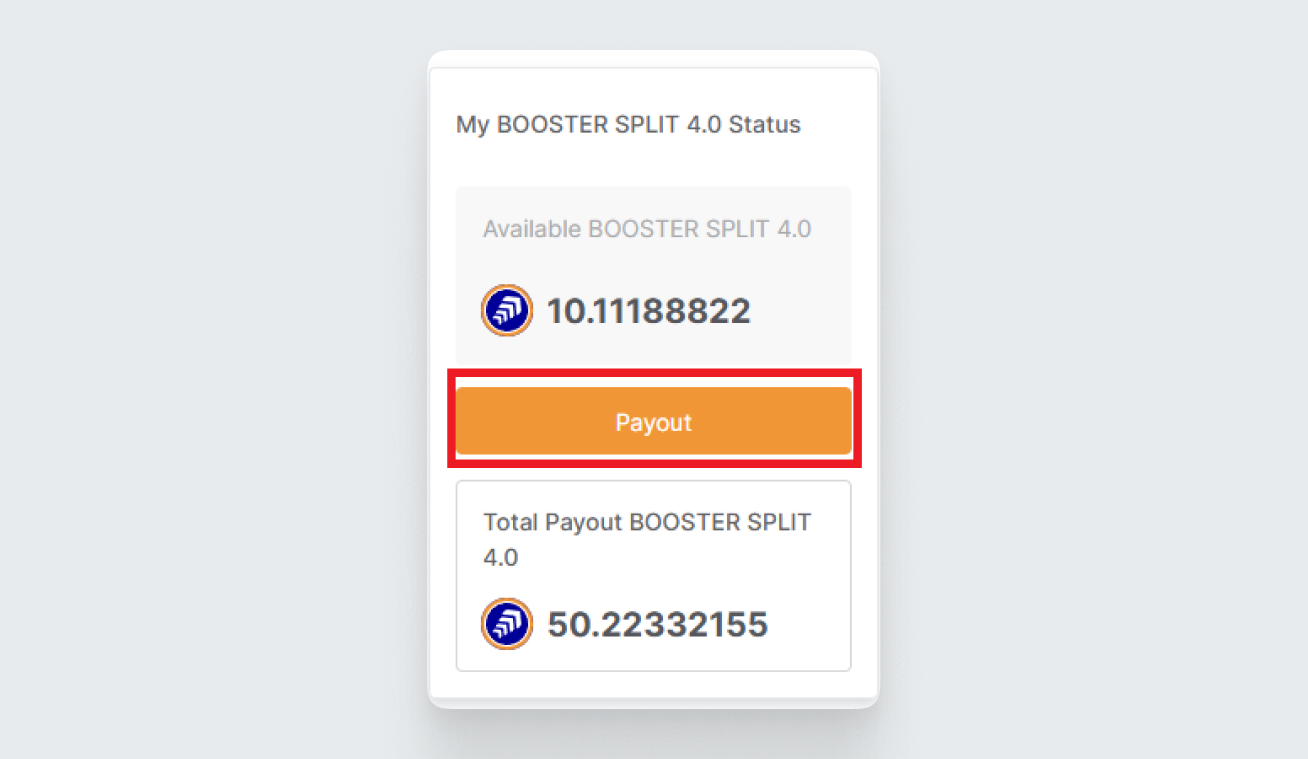Click the gray page background right of the card
This screenshot has height=759, width=1308.
(1100, 380)
